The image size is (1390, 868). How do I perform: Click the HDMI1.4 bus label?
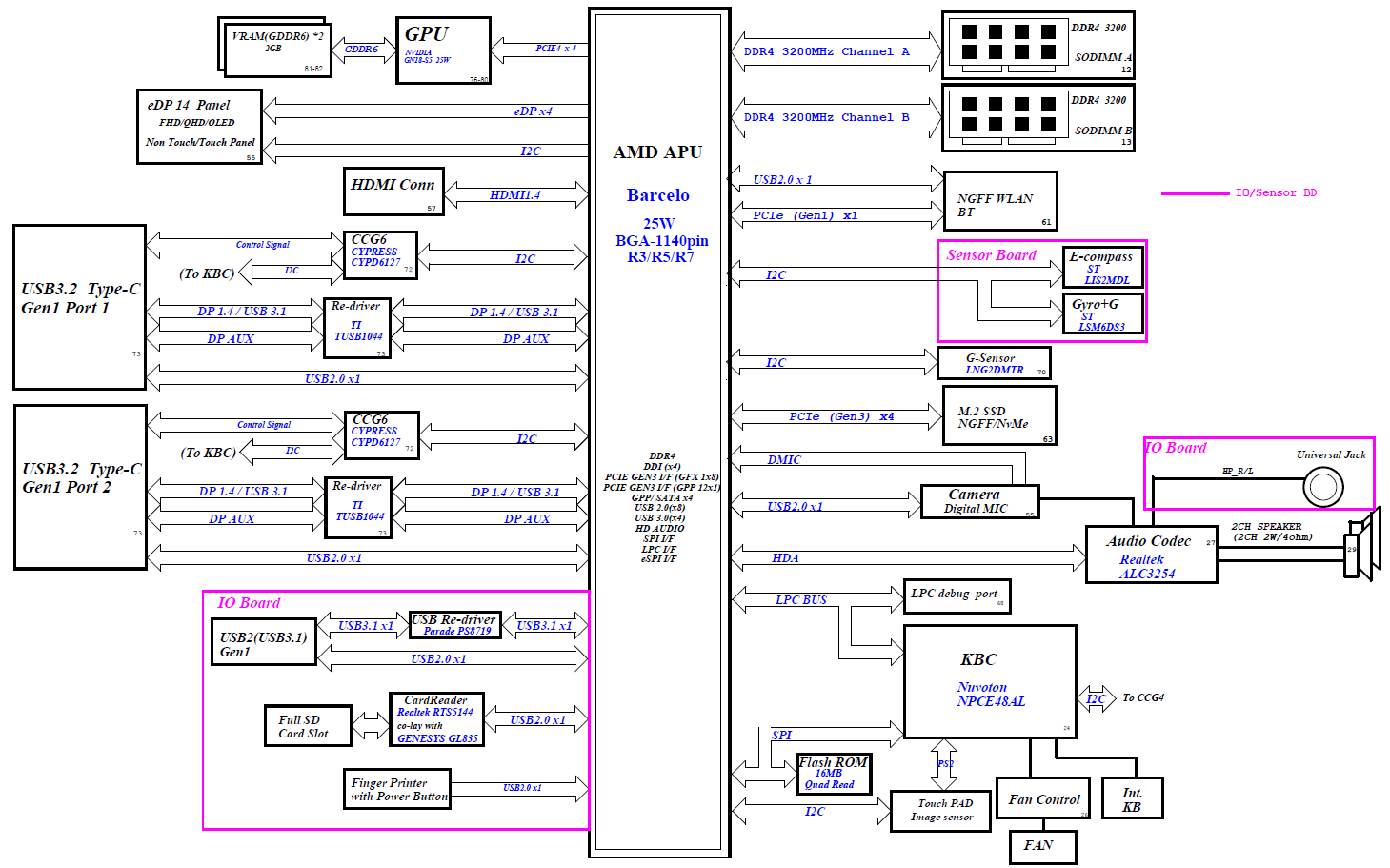click(514, 195)
